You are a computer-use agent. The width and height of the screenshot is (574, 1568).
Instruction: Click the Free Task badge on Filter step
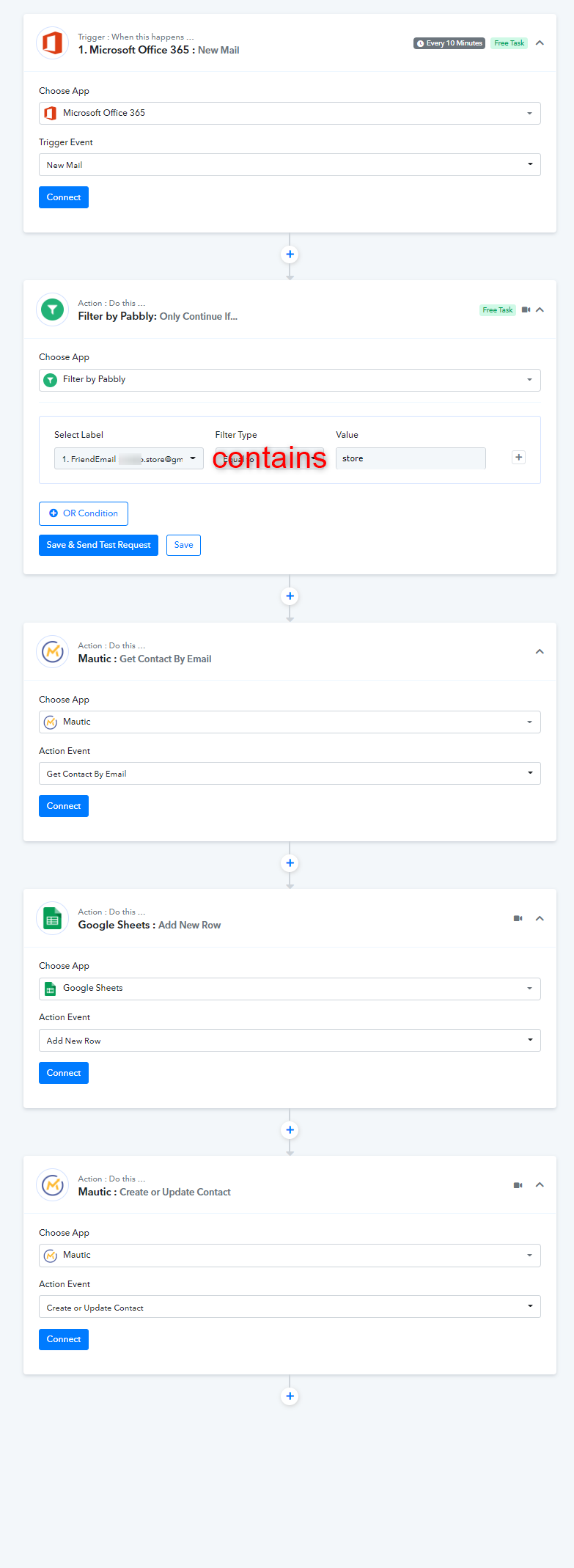[498, 310]
